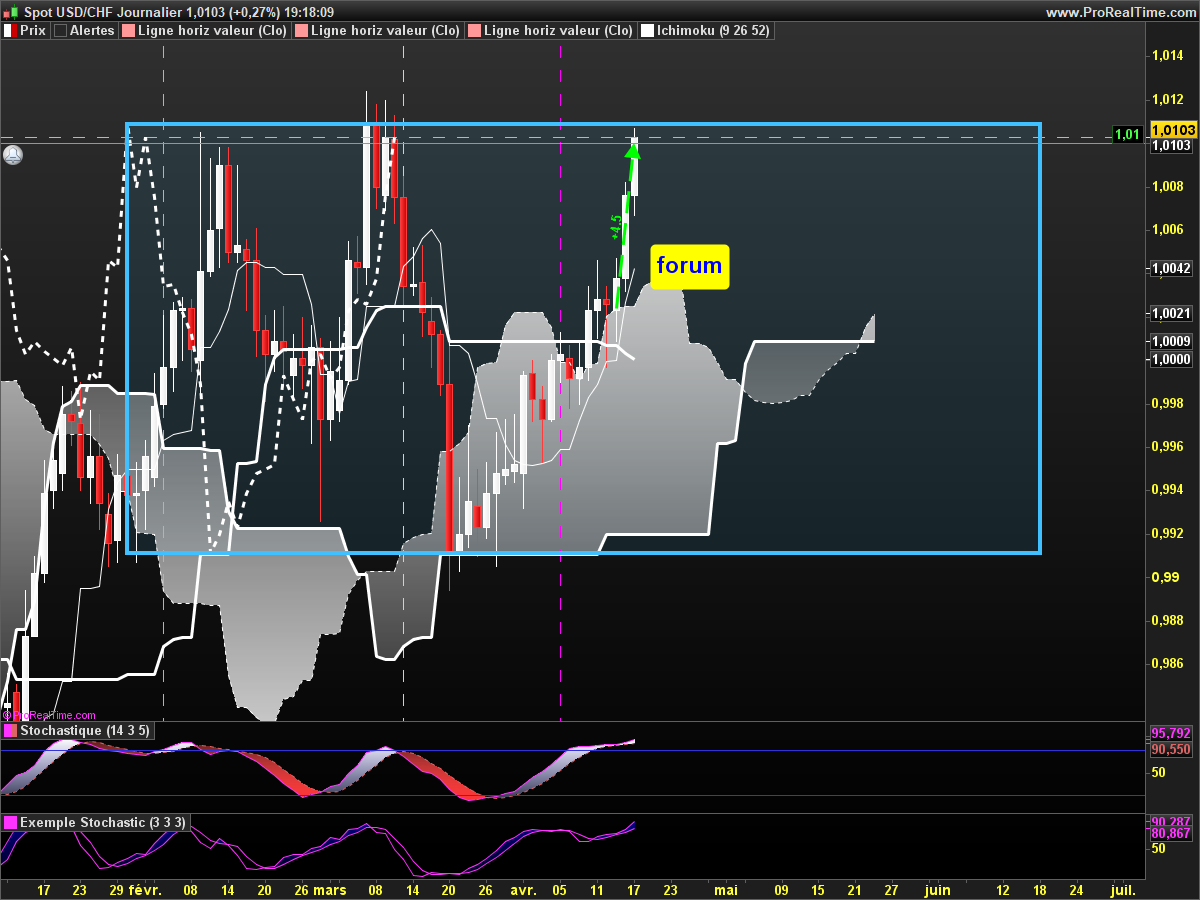1200x900 pixels.
Task: Select the 80,867 value label
Action: (1171, 832)
